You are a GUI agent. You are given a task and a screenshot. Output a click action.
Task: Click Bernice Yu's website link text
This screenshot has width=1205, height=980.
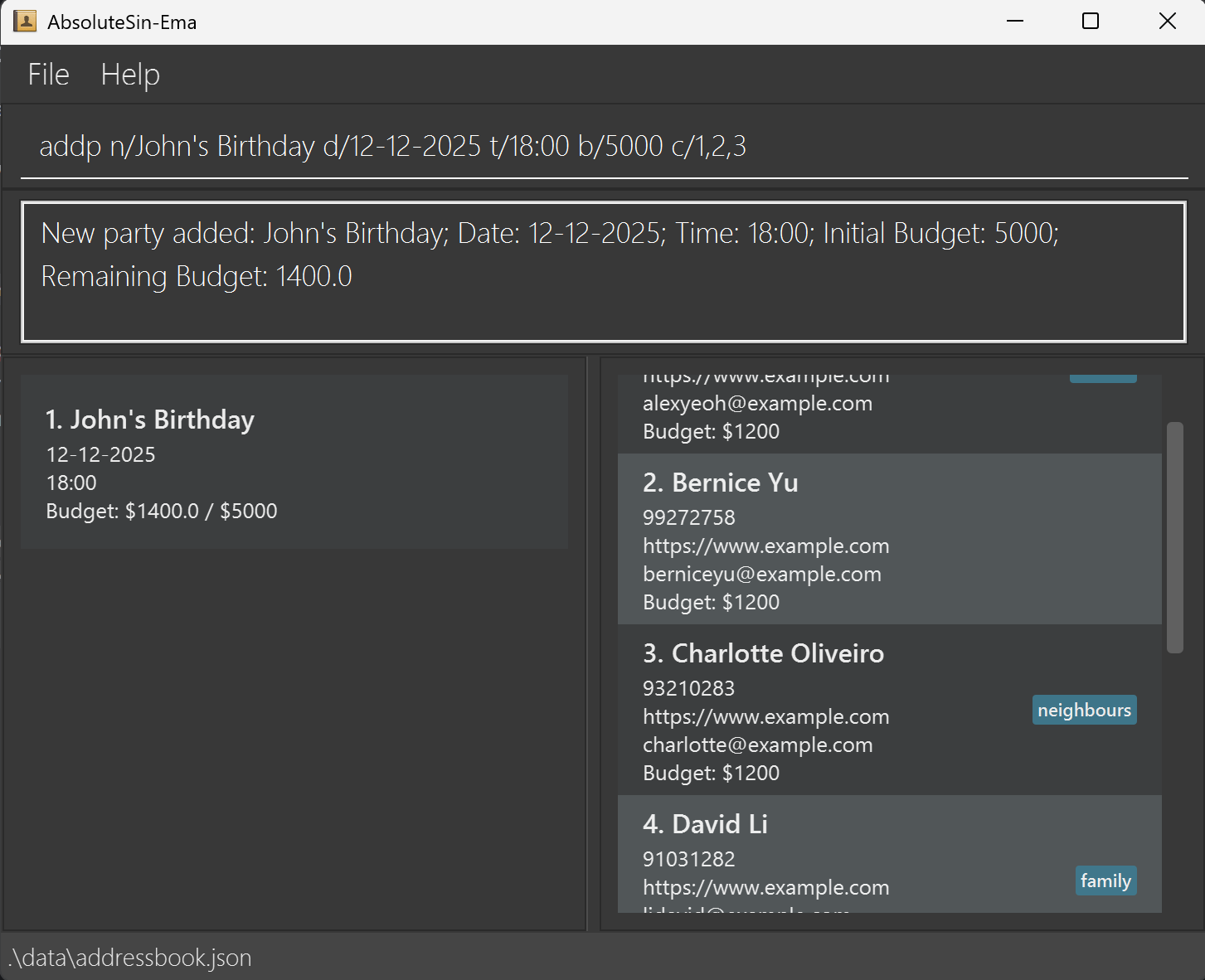tap(765, 546)
